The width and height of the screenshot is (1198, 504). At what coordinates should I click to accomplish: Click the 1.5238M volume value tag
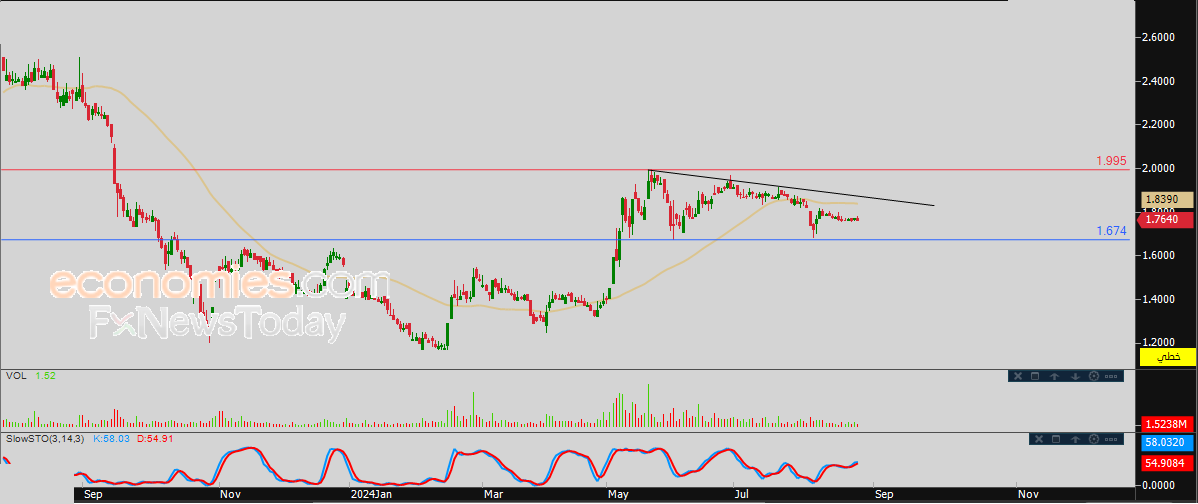click(1168, 424)
